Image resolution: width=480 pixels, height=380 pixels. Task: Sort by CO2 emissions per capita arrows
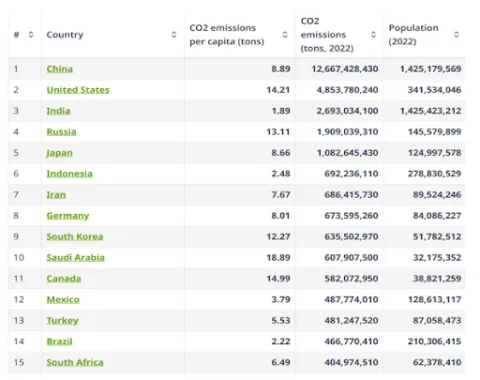[285, 34]
